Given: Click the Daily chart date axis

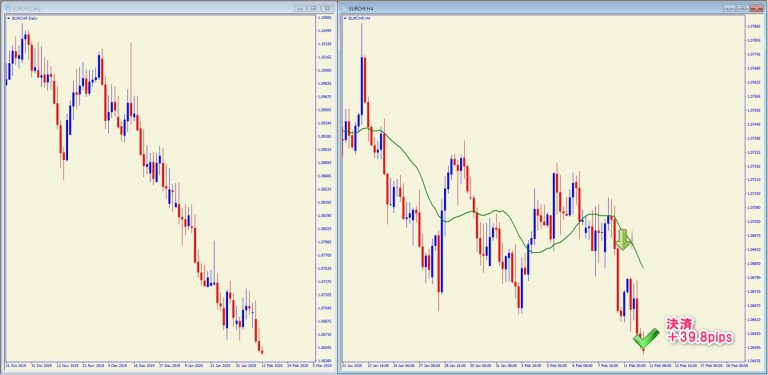Looking at the screenshot, I should pos(159,366).
